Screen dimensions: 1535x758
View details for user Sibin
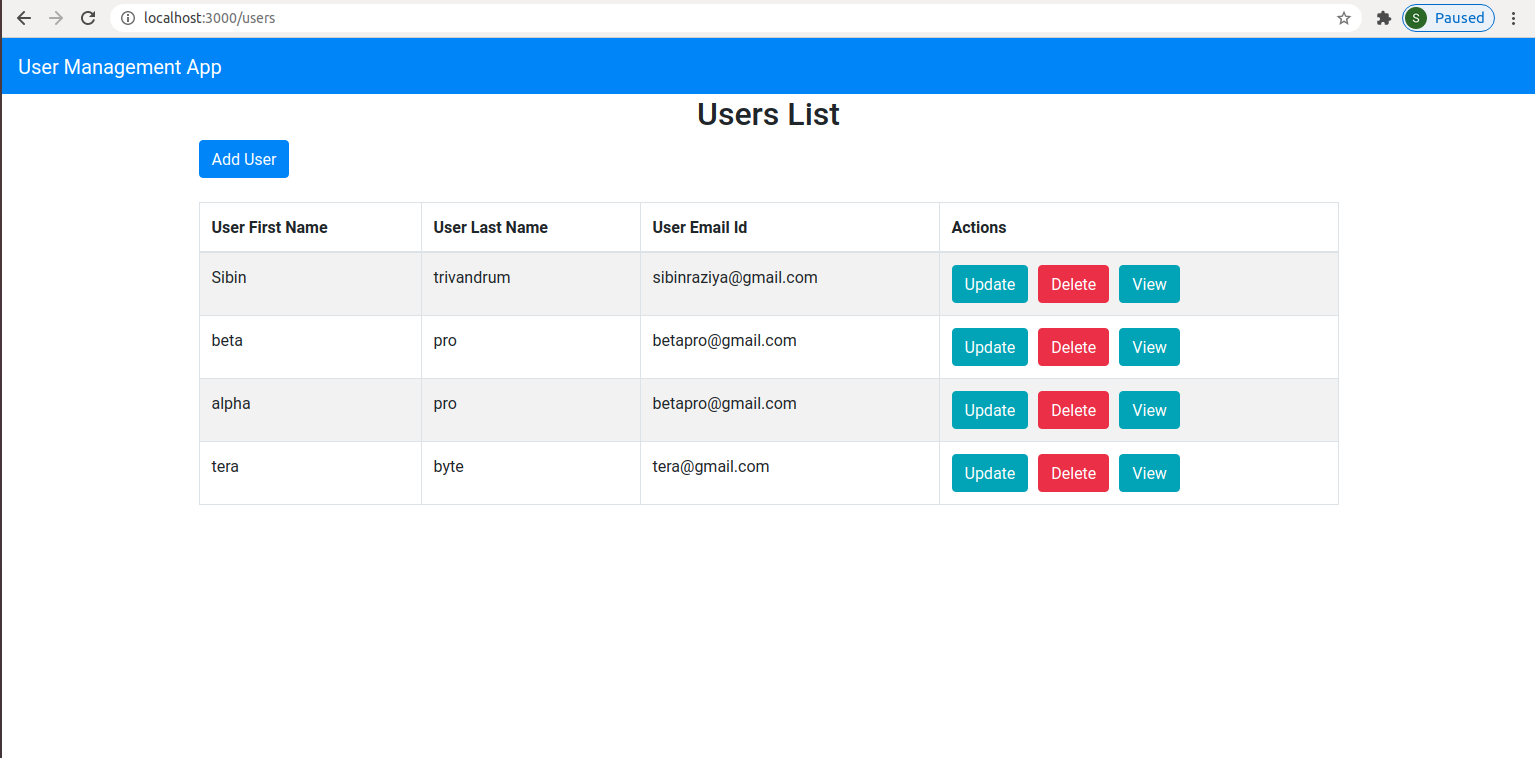click(1148, 284)
